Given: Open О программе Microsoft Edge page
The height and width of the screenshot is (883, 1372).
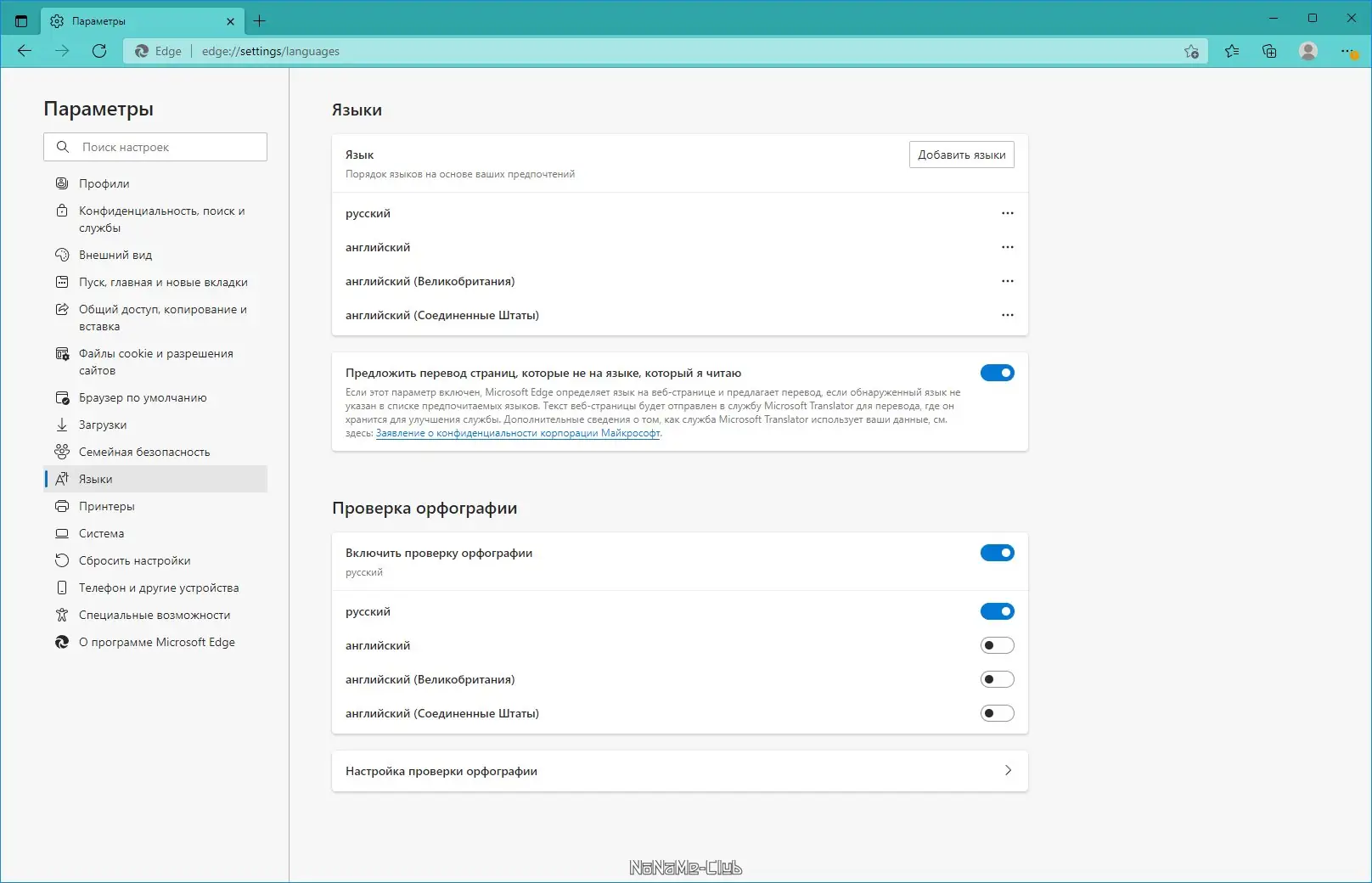Looking at the screenshot, I should coord(155,642).
